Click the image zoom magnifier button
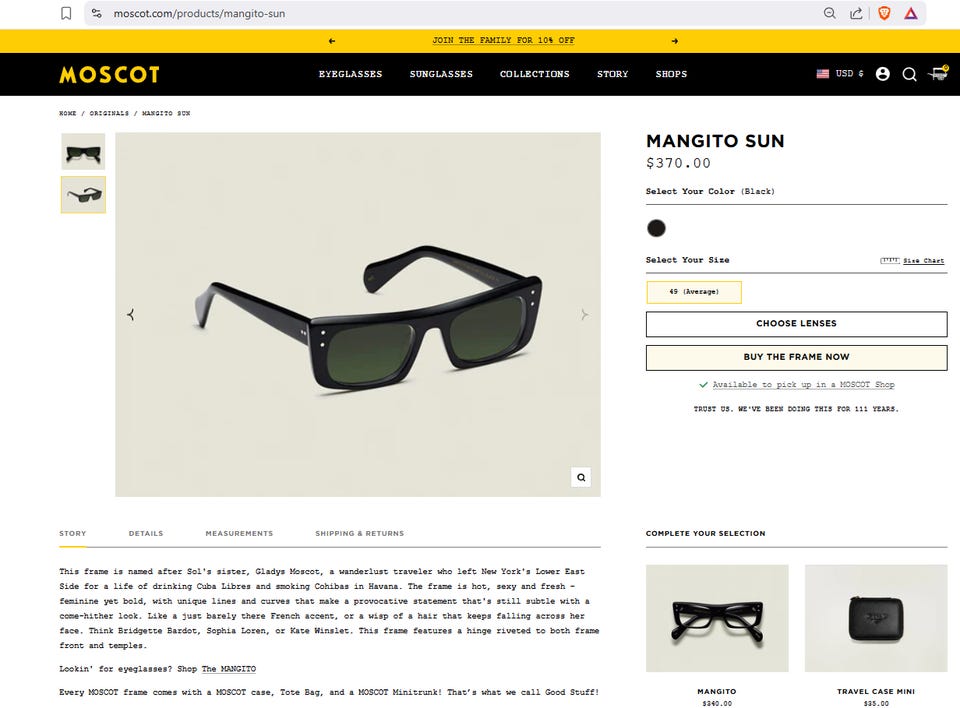Screen dimensions: 960x708 coord(581,477)
